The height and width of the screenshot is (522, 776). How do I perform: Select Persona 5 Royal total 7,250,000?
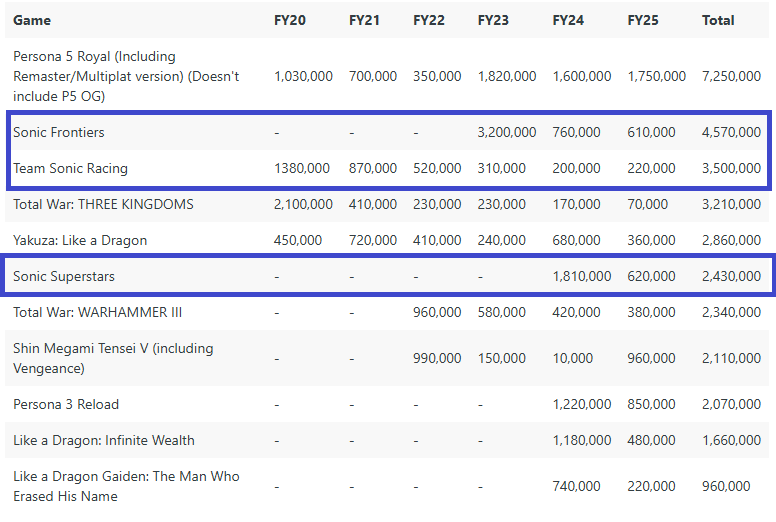(731, 76)
